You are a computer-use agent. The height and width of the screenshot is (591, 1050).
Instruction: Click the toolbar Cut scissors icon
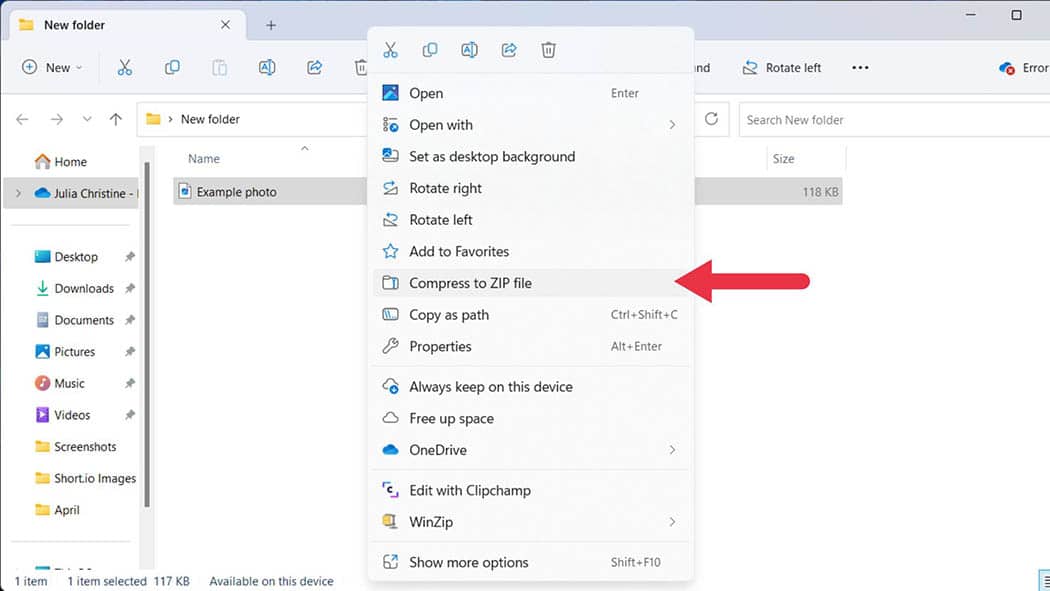[x=125, y=67]
